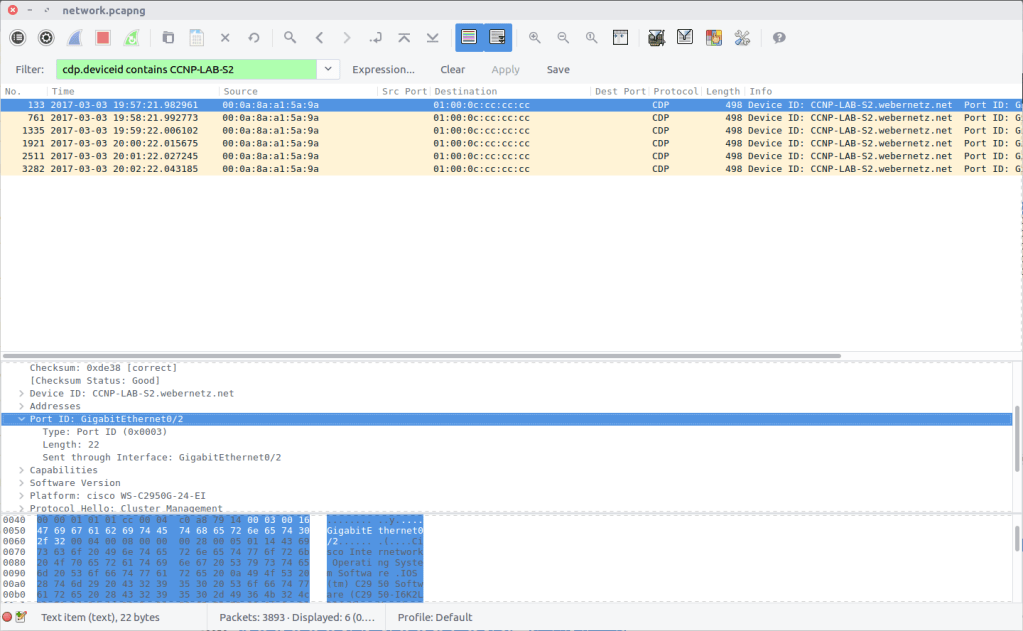Open the preferences tools icon
1023x631 pixels.
(741, 38)
